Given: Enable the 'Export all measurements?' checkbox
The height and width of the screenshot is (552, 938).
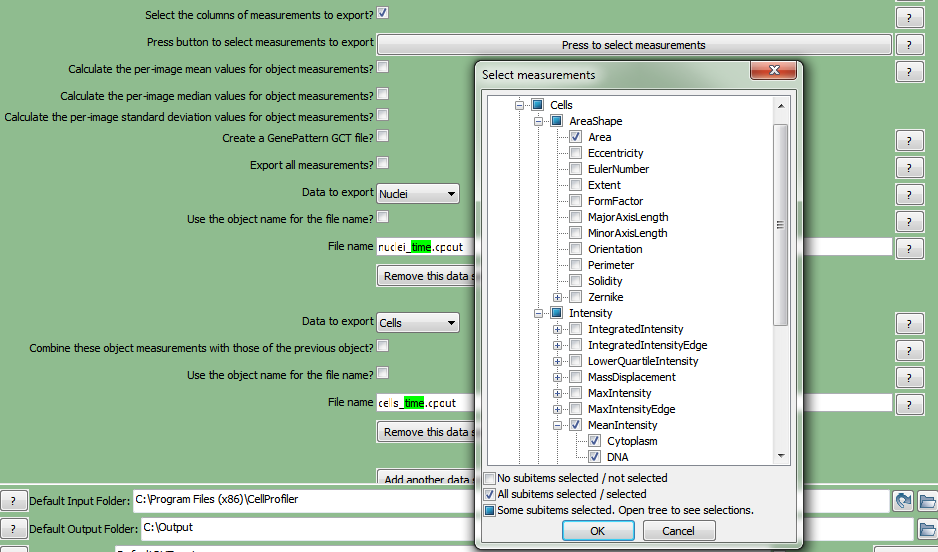Looking at the screenshot, I should [x=383, y=162].
